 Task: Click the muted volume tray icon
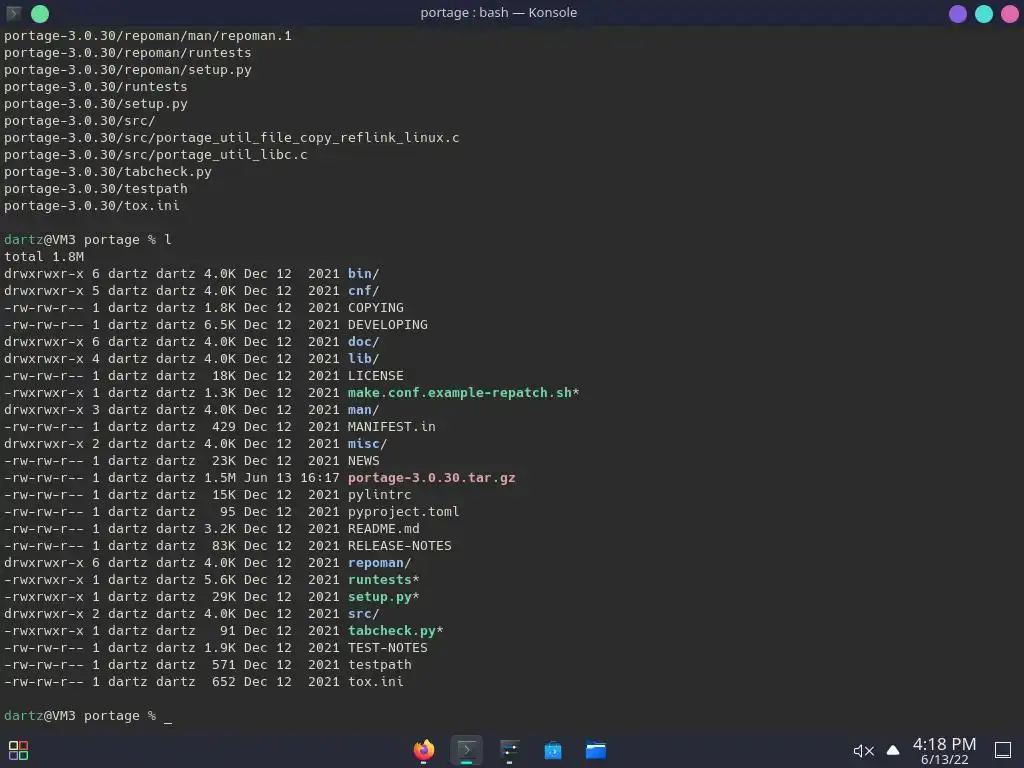click(863, 751)
